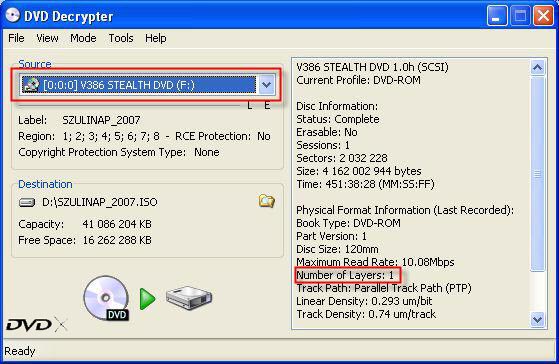This screenshot has width=559, height=364.
Task: Click the info panel scrollbar thumb
Action: 537,174
